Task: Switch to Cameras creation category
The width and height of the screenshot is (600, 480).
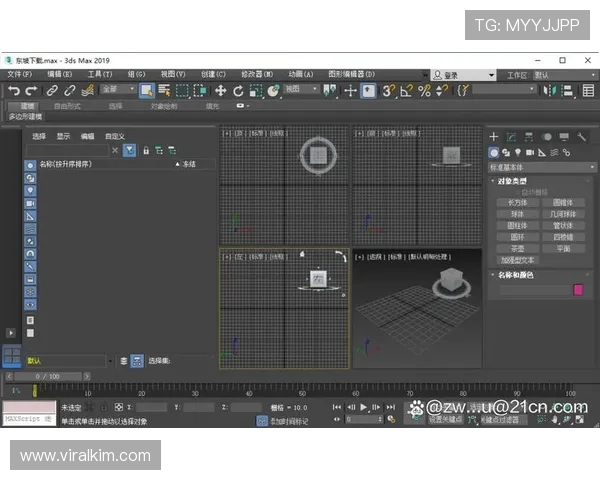Action: 531,152
